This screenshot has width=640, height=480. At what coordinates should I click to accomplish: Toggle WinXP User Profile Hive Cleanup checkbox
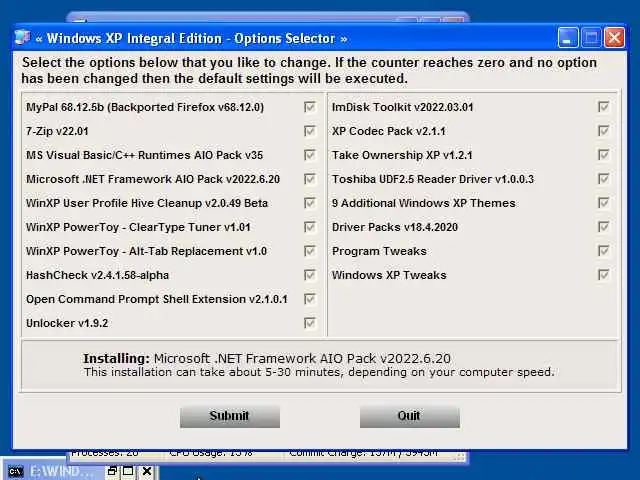(x=310, y=203)
